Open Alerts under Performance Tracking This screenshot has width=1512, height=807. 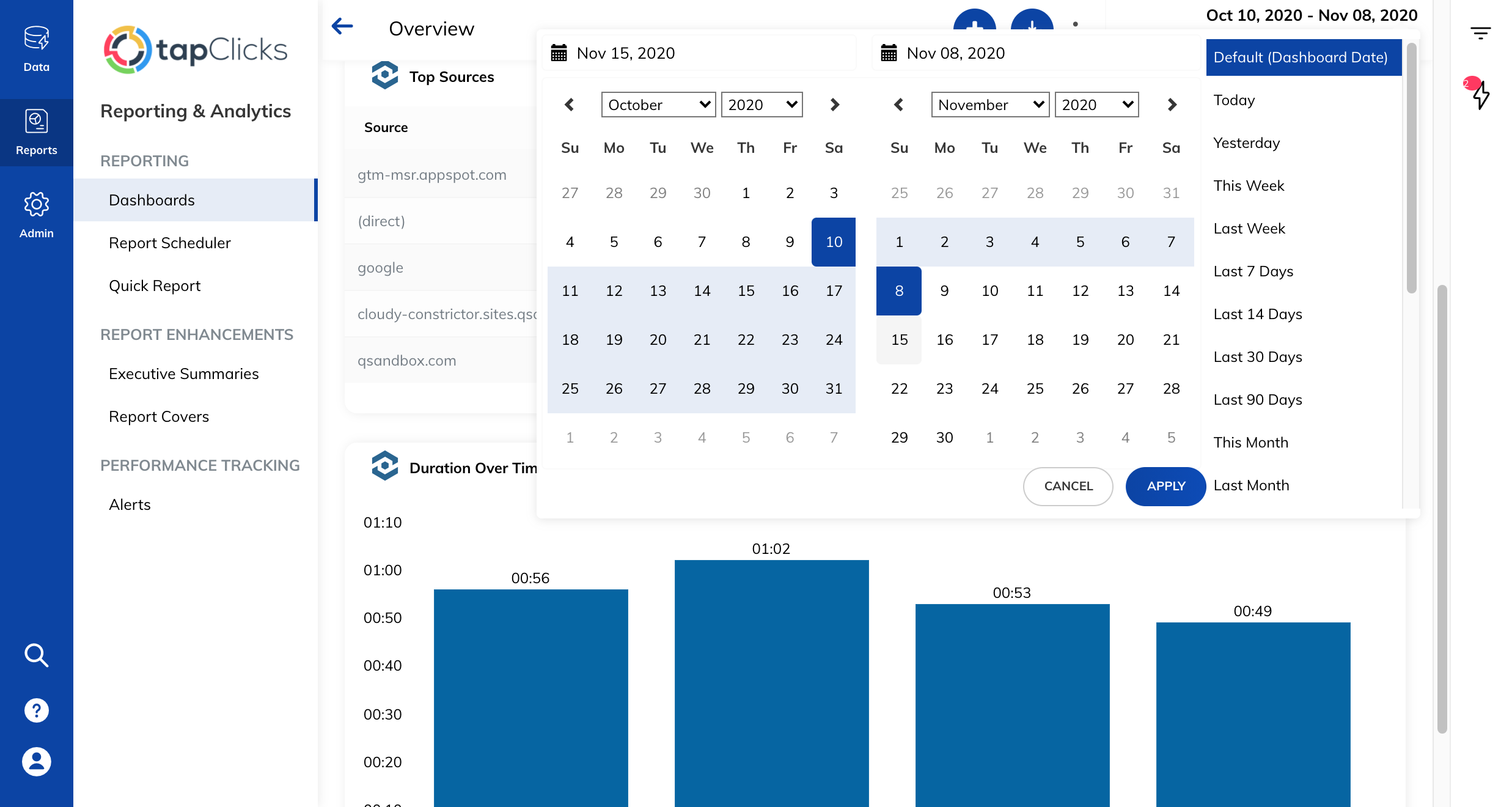coord(130,504)
